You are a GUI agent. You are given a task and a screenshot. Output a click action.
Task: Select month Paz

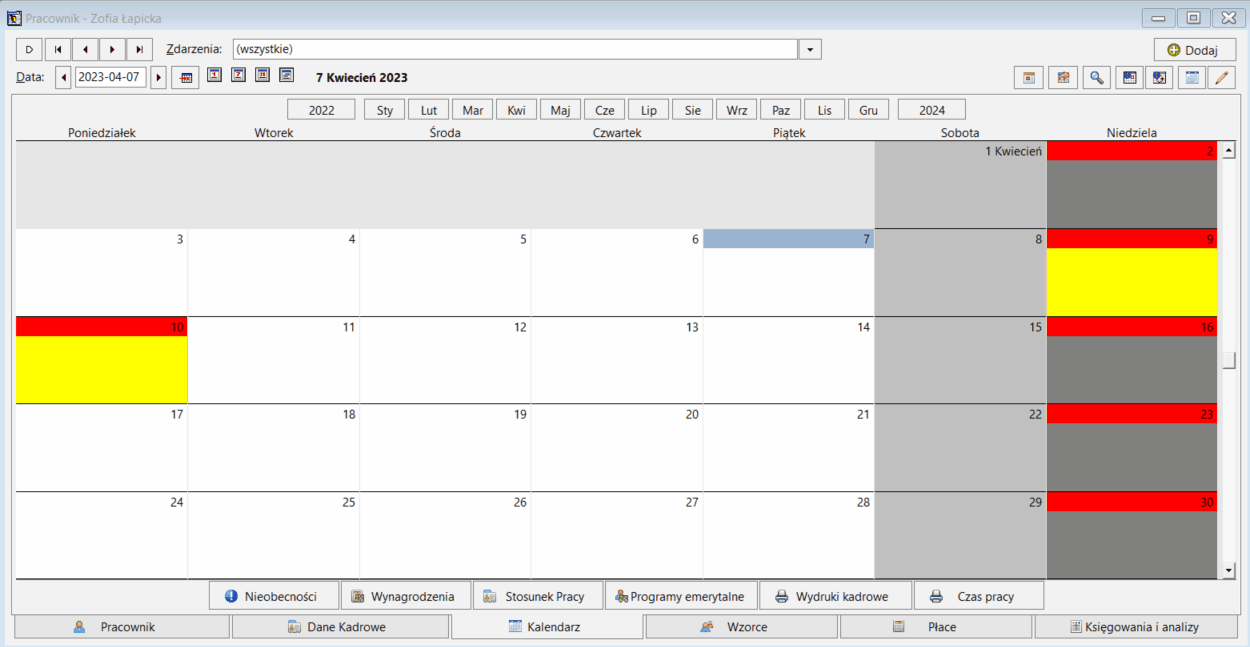point(781,110)
